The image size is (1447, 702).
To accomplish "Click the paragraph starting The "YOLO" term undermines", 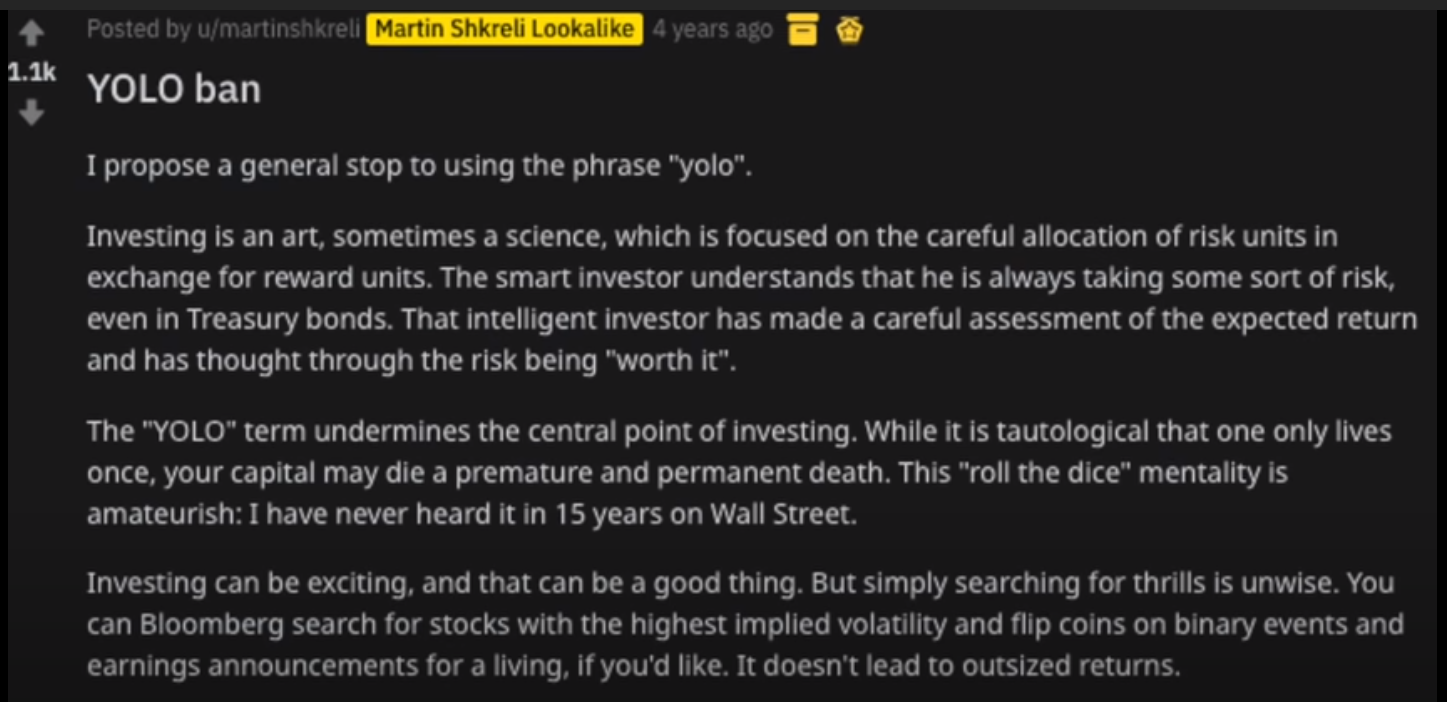I will pos(739,473).
